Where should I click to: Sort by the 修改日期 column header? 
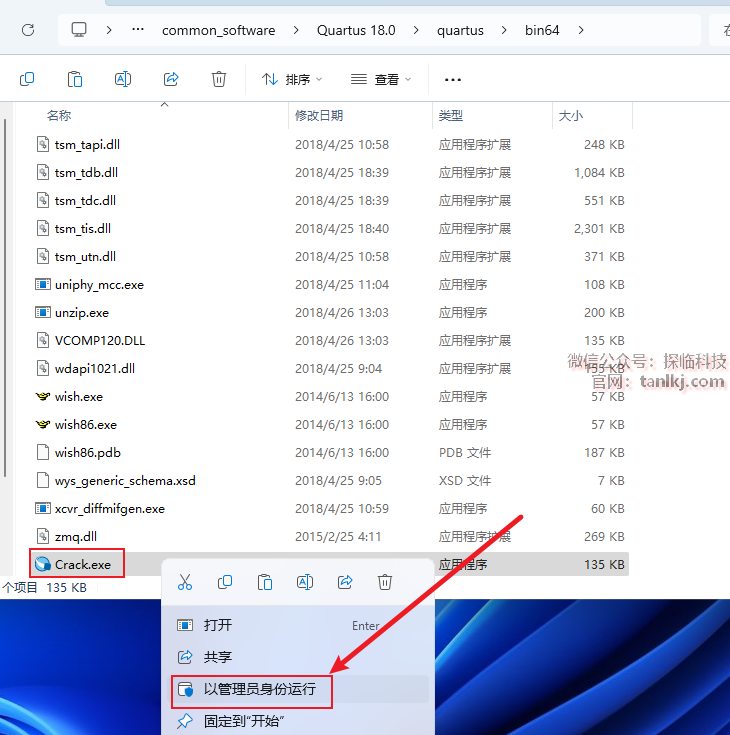coord(319,116)
